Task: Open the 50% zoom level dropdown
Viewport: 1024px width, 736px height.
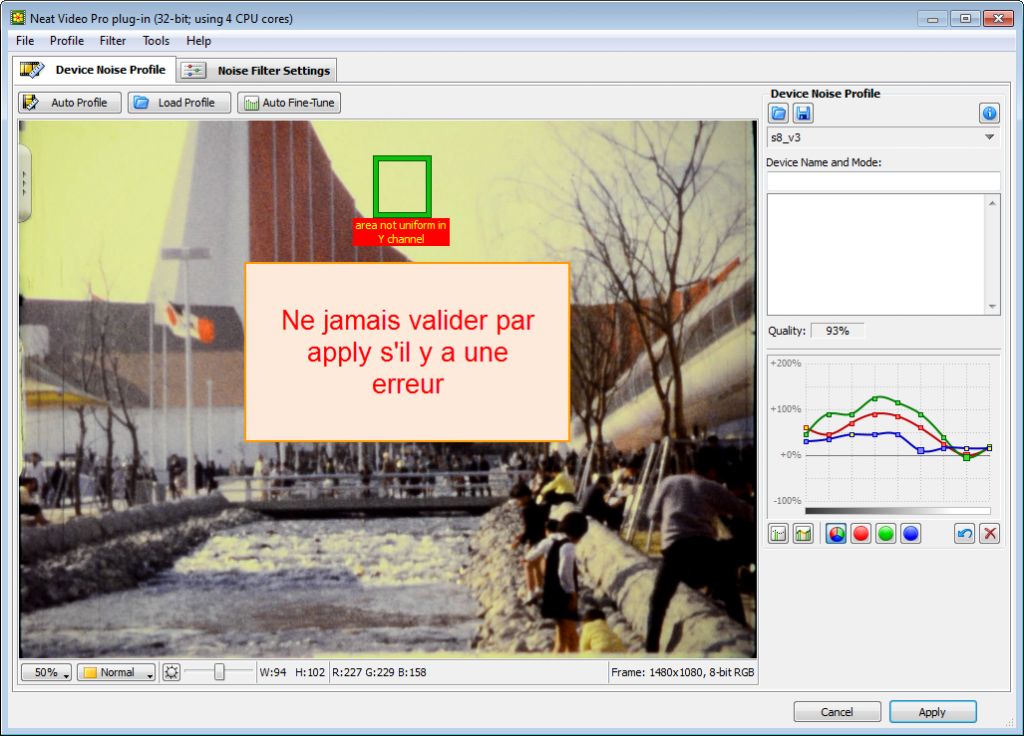Action: tap(46, 672)
